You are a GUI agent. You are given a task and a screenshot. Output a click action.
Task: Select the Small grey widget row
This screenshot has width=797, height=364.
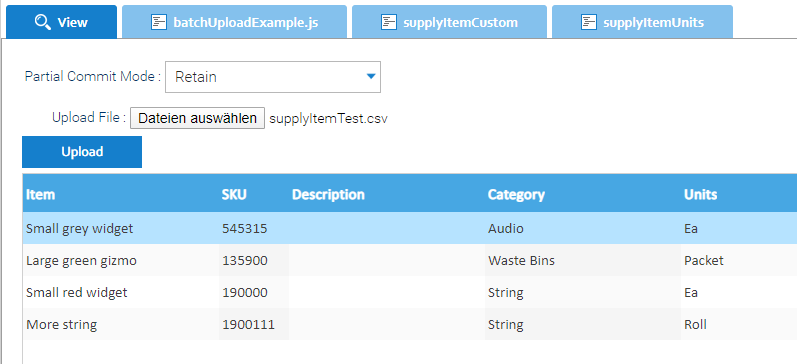pos(410,228)
